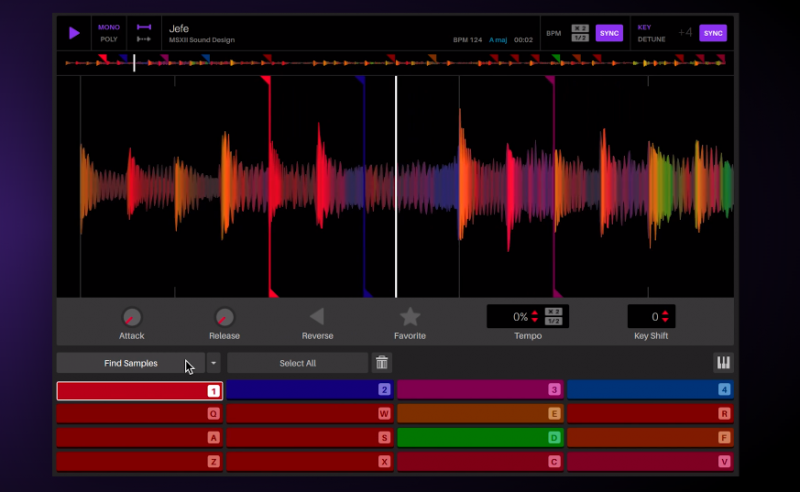Click red slice marker atop waveform
Viewport: 800px width, 492px height.
(265, 81)
